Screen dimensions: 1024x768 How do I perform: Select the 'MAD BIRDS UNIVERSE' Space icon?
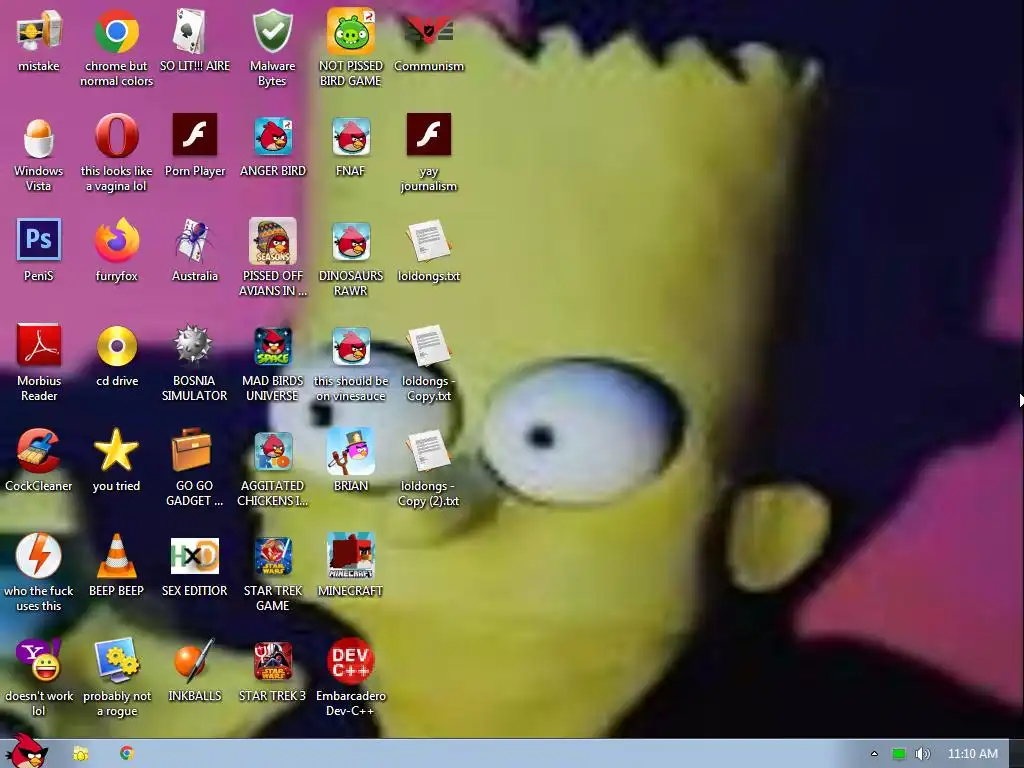coord(272,346)
